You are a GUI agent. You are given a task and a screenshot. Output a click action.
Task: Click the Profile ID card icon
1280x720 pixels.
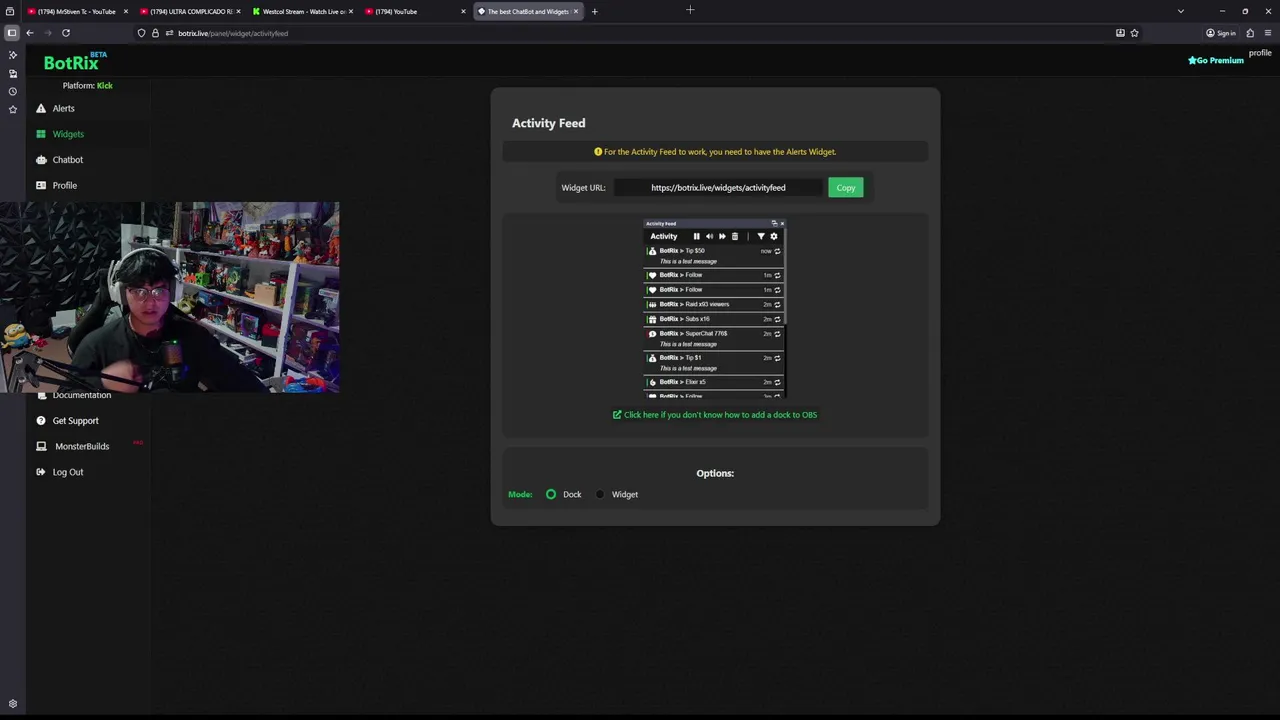point(41,185)
